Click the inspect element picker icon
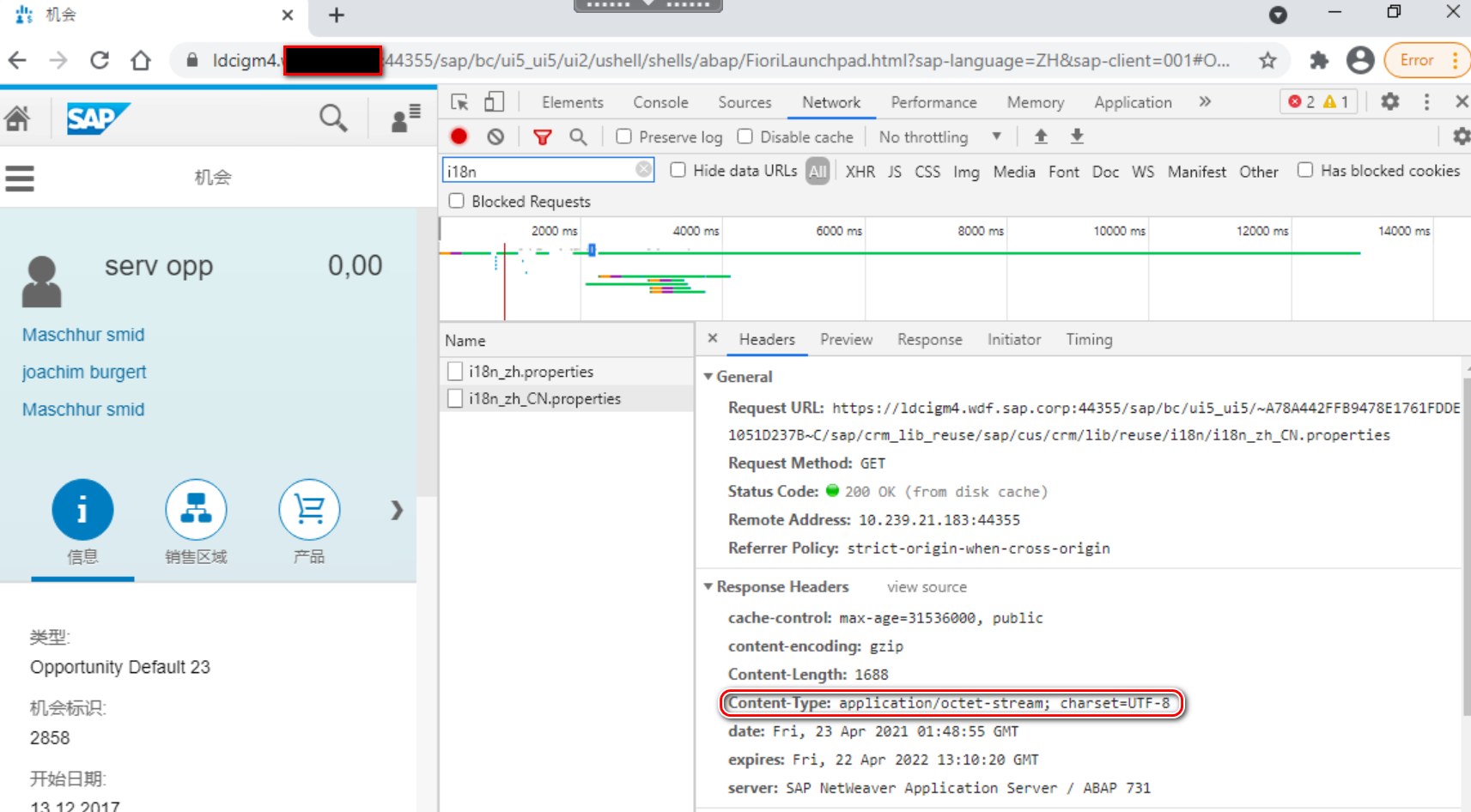 pyautogui.click(x=459, y=102)
